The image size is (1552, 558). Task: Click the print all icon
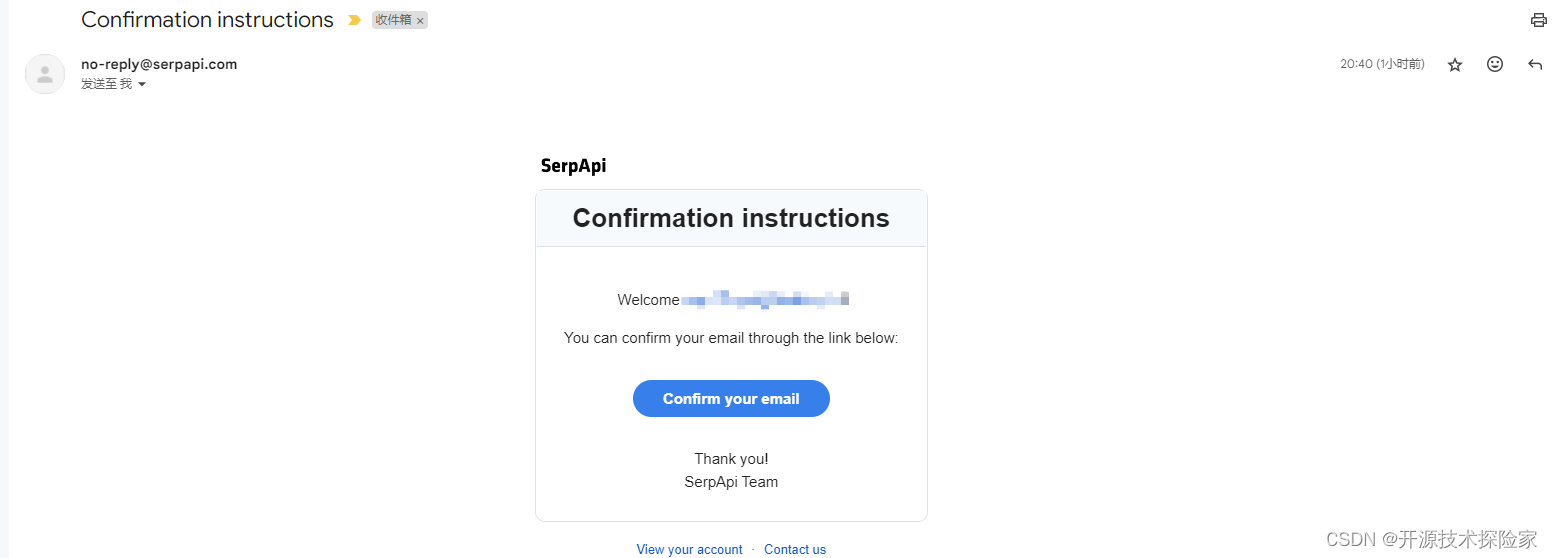[1538, 20]
